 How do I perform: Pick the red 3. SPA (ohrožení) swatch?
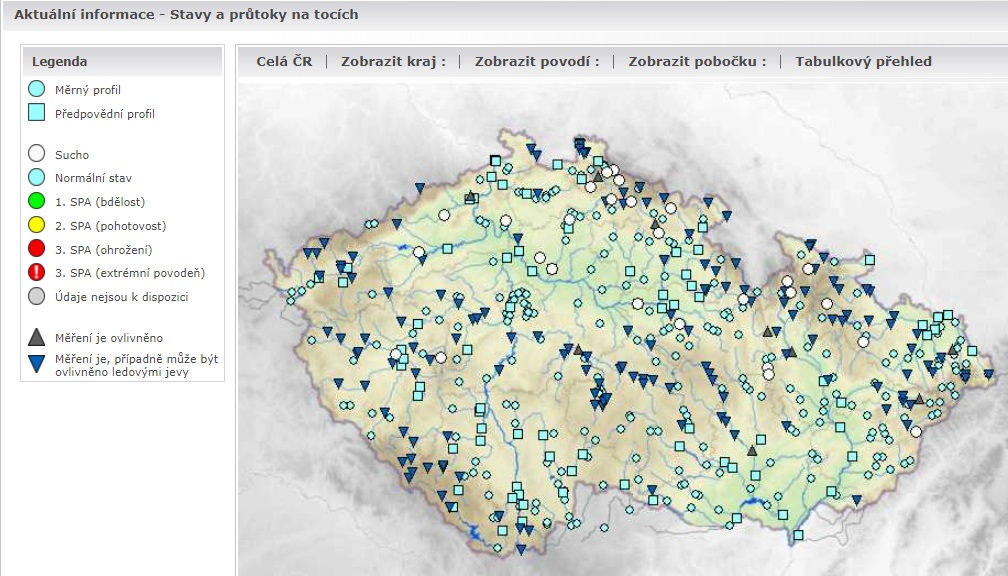(37, 249)
